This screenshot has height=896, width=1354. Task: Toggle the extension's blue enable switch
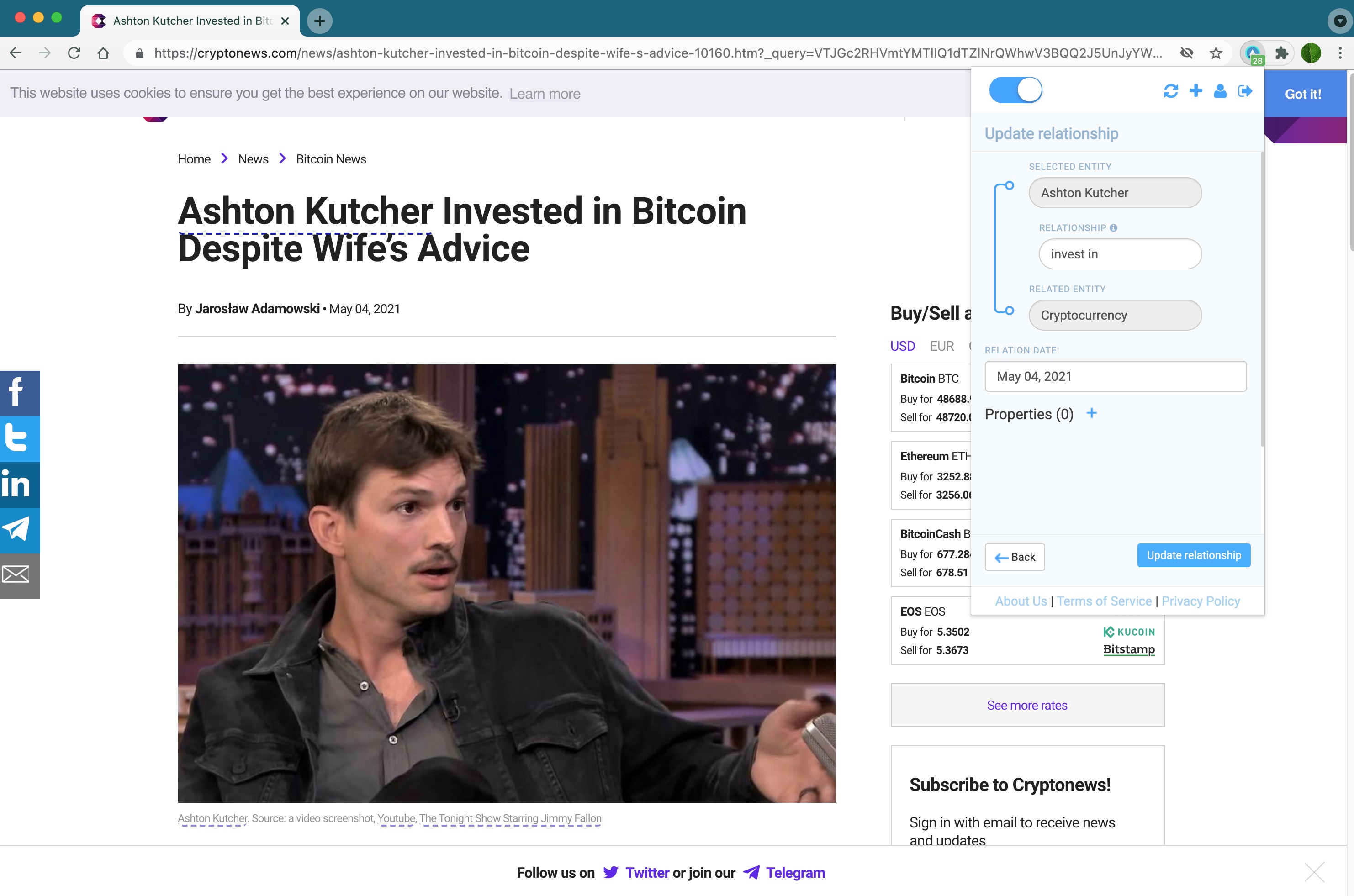point(1015,90)
